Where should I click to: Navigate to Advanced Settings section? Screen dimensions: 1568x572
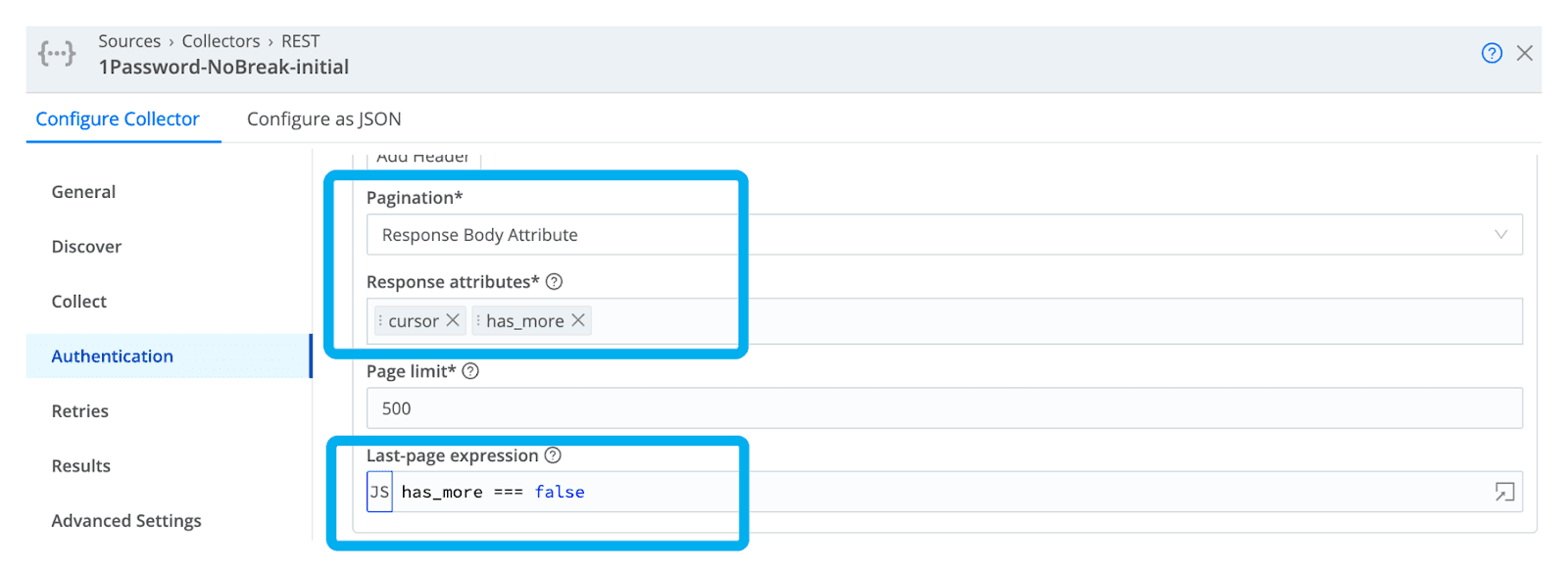(x=126, y=521)
